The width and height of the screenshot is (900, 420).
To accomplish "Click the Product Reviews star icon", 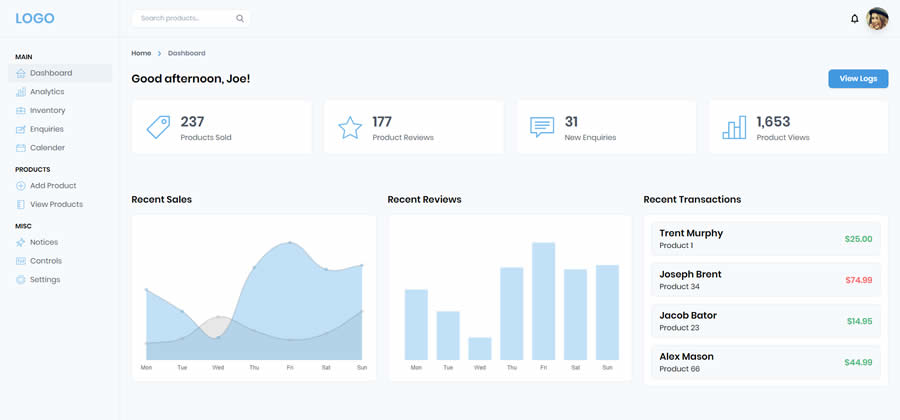I will click(350, 127).
